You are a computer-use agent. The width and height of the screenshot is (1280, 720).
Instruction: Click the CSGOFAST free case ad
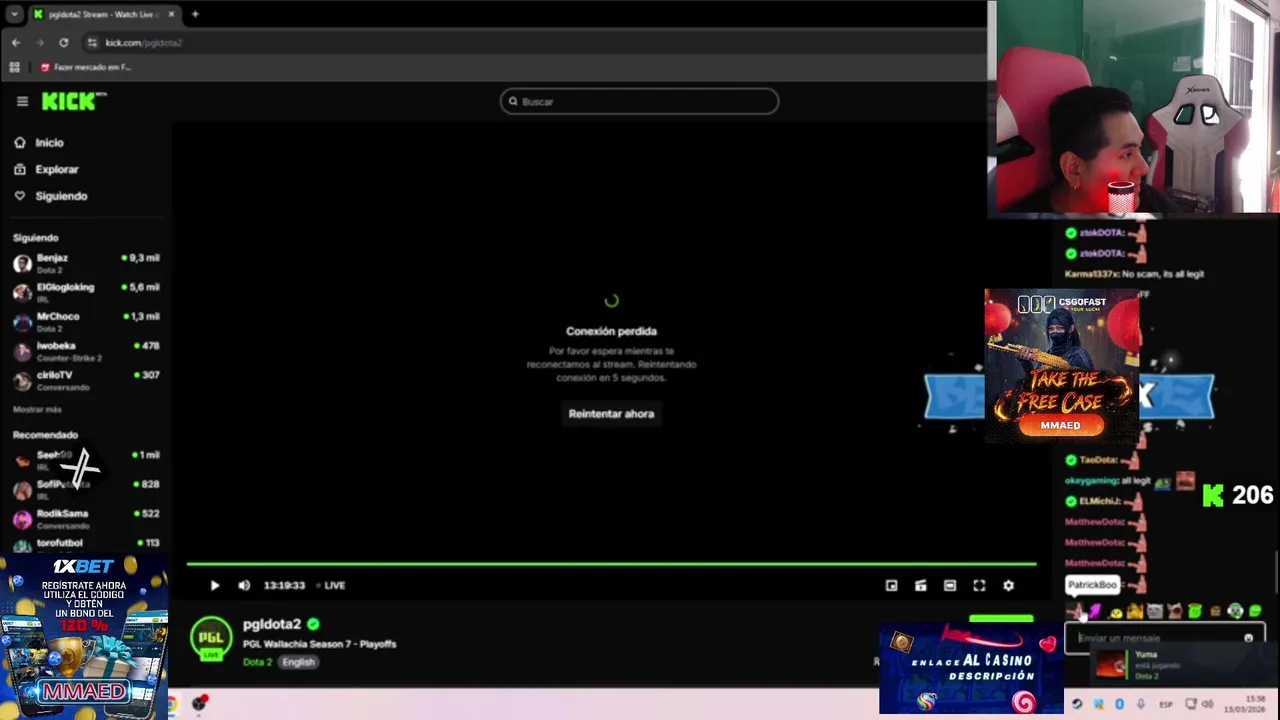(x=1061, y=366)
